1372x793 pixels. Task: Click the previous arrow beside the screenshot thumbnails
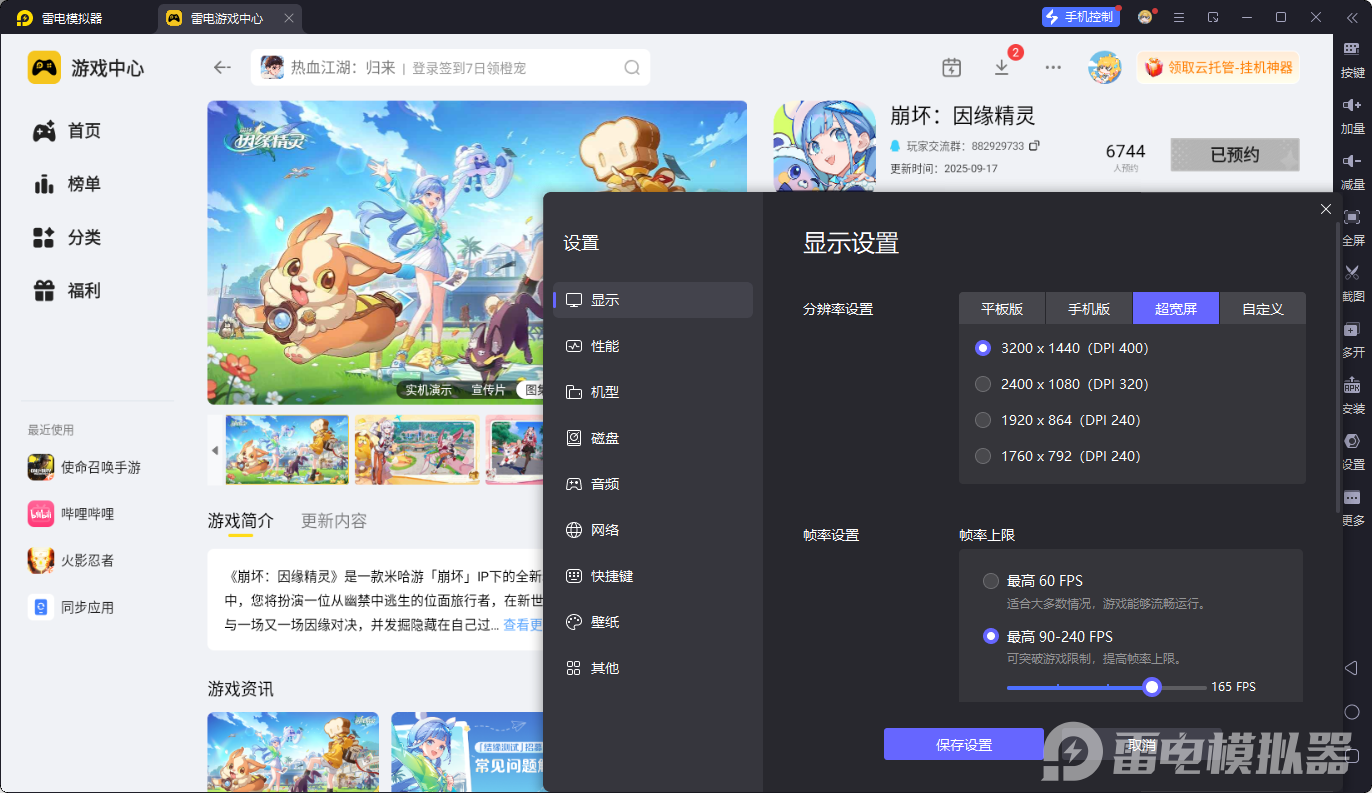[215, 450]
